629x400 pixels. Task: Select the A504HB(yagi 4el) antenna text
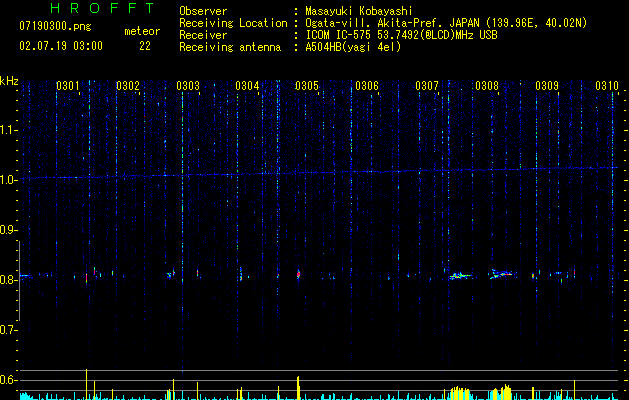coord(353,47)
